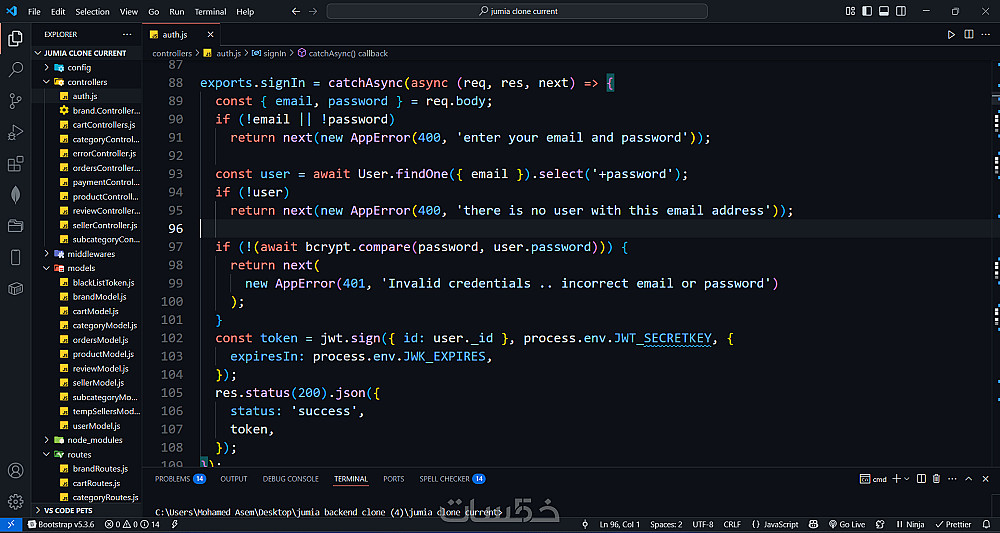
Task: Switch to the PORTS tab
Action: click(x=393, y=479)
